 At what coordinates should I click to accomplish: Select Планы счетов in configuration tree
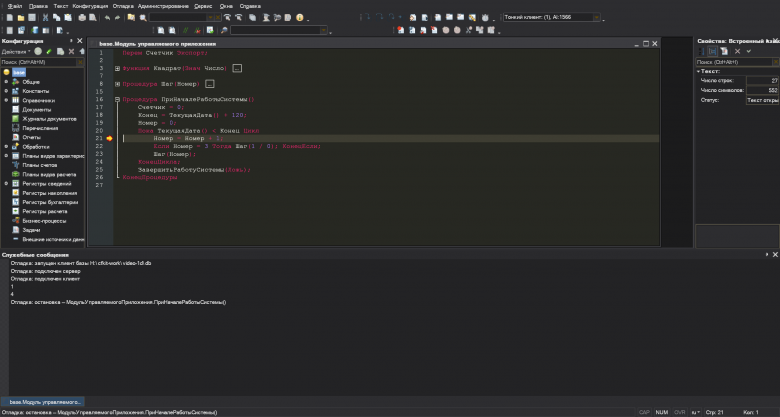point(39,165)
